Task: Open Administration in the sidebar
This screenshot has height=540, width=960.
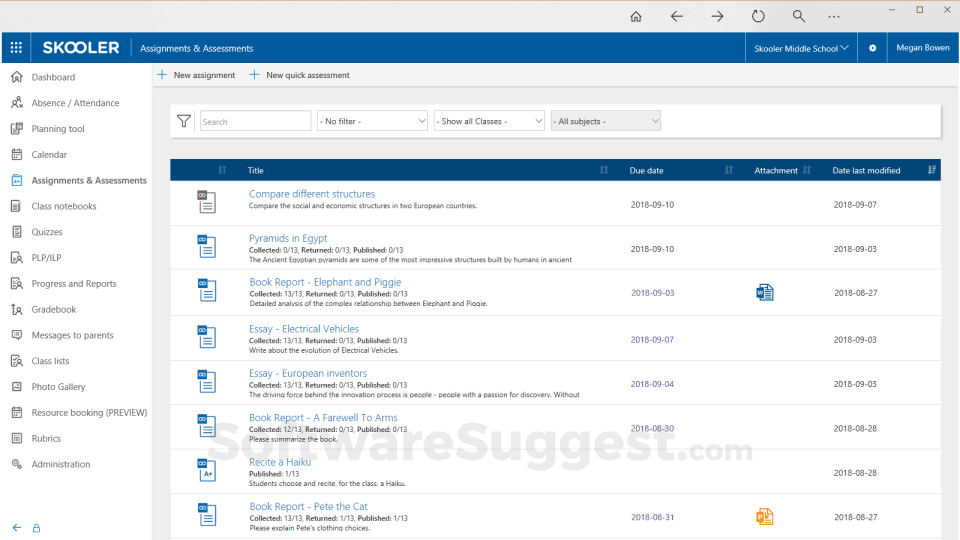Action: pyautogui.click(x=61, y=464)
